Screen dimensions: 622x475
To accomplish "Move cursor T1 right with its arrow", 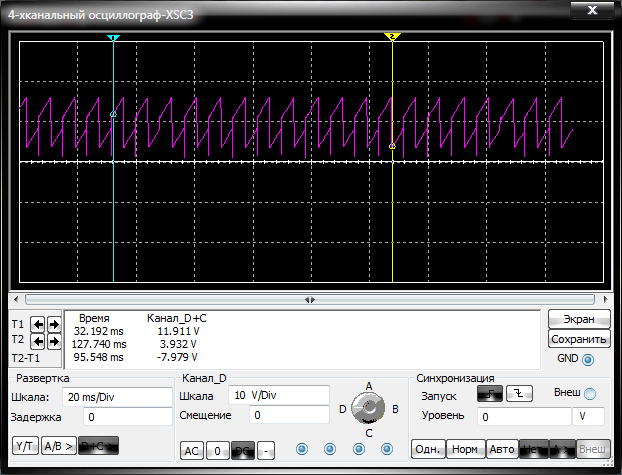I will click(x=54, y=325).
